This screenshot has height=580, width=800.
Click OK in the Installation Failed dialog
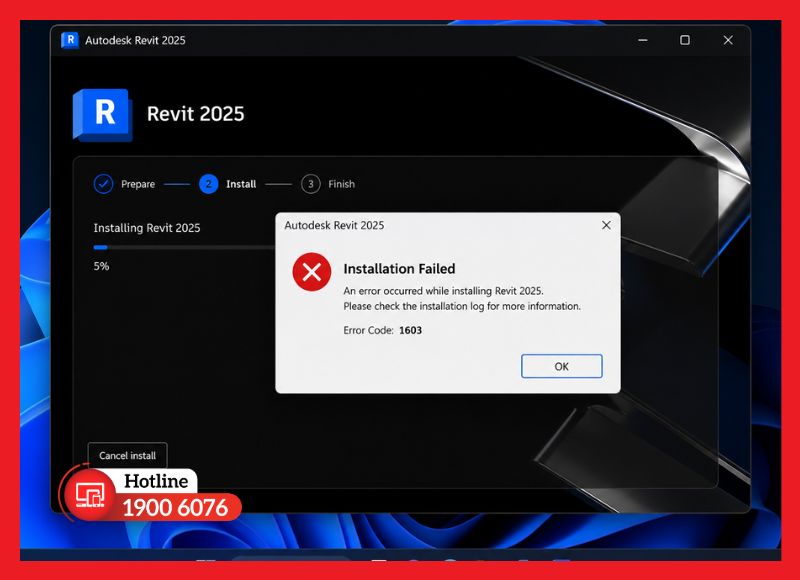tap(562, 366)
